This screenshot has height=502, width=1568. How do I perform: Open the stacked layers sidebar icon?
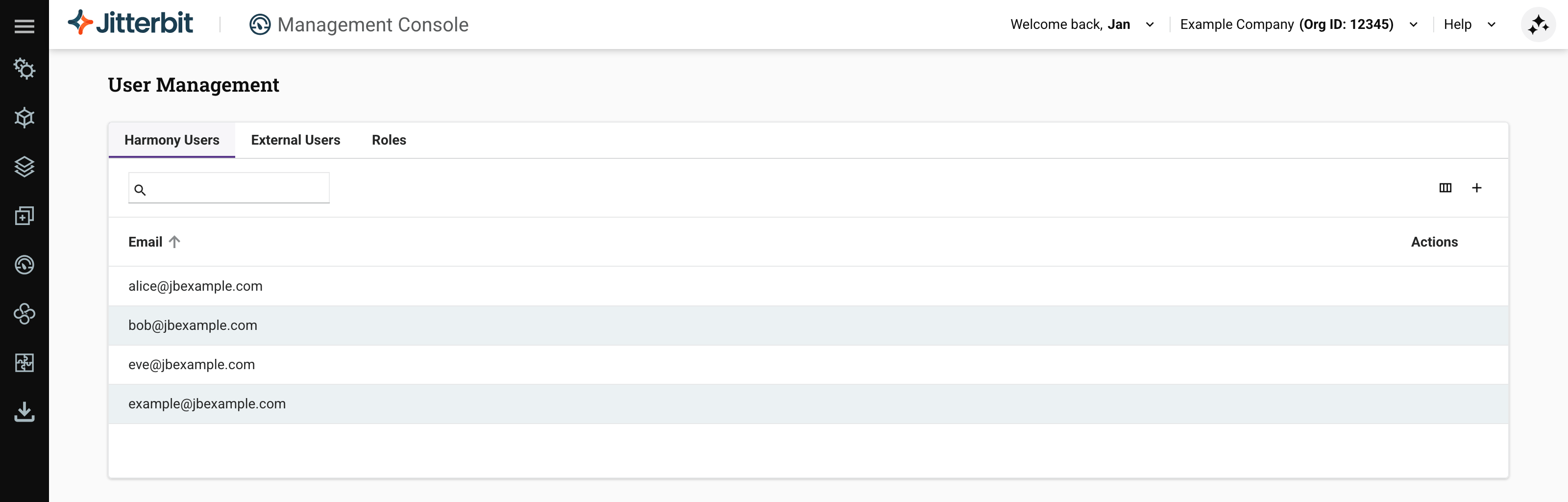click(24, 166)
